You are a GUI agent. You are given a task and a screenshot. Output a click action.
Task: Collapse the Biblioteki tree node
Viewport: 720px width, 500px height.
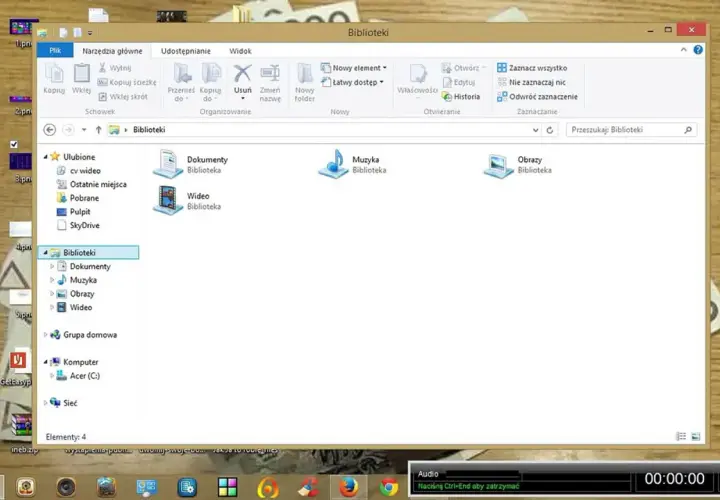click(45, 253)
